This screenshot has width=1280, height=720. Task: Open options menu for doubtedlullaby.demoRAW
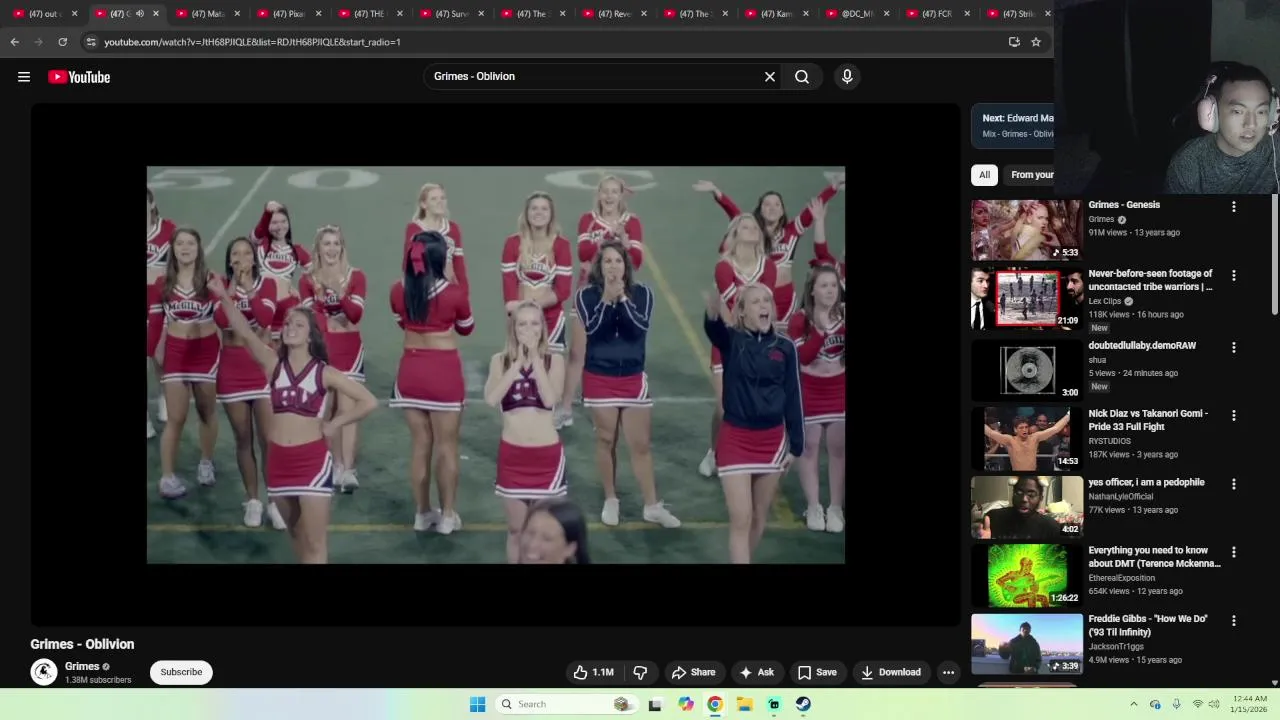point(1233,347)
